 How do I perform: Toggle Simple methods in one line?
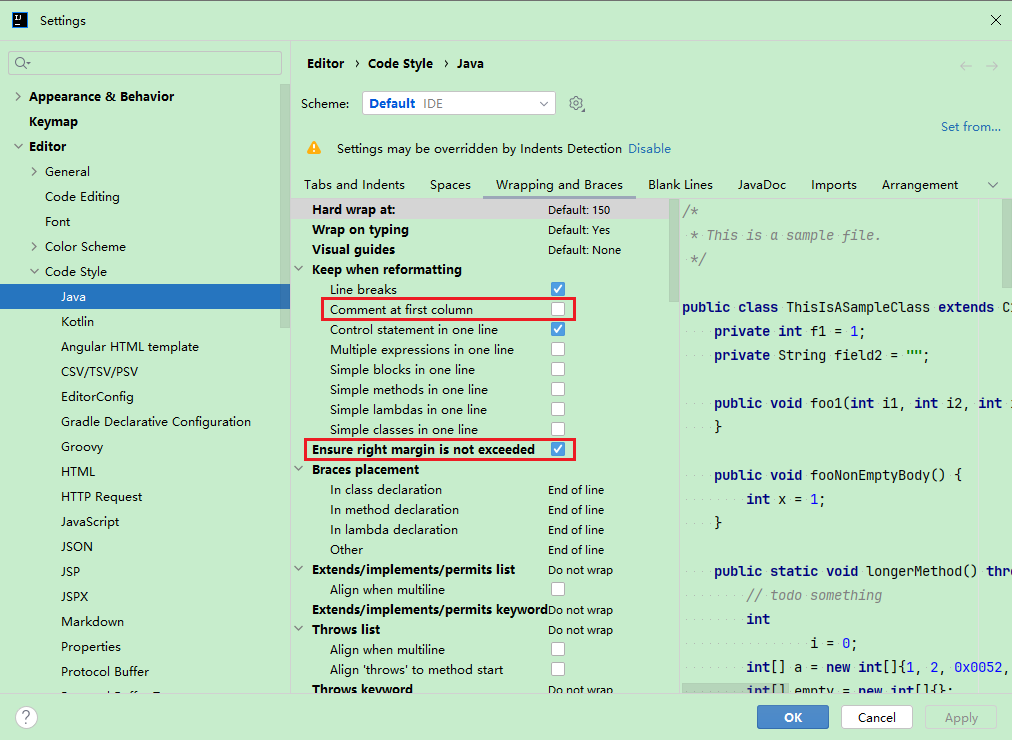(x=558, y=390)
